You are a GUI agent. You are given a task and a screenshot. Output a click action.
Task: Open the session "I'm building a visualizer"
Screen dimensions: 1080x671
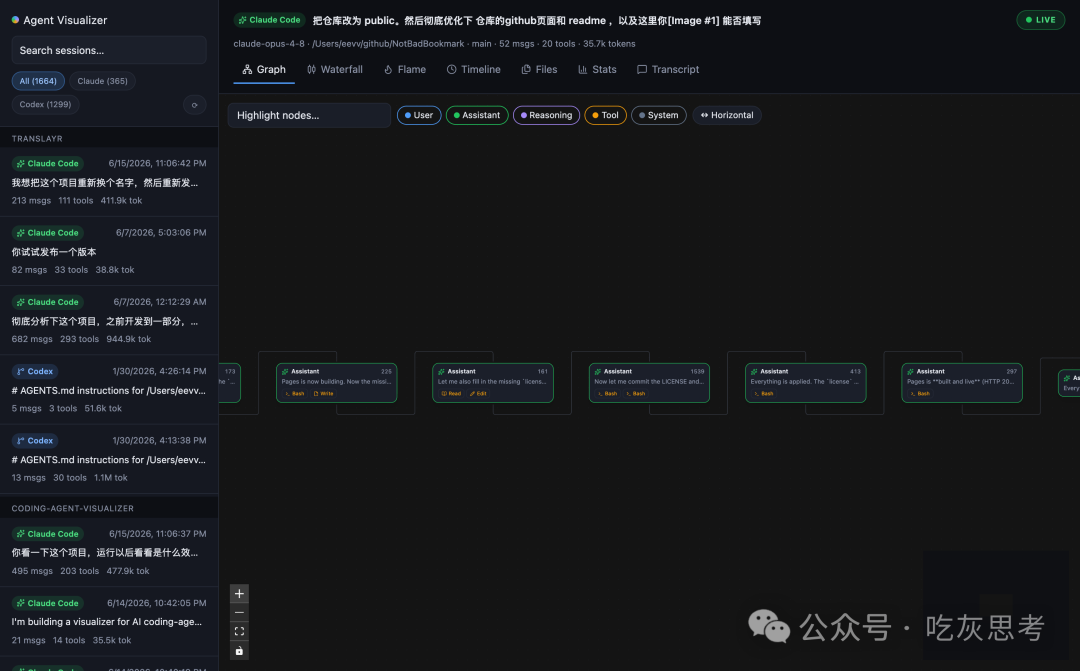[x=109, y=621]
